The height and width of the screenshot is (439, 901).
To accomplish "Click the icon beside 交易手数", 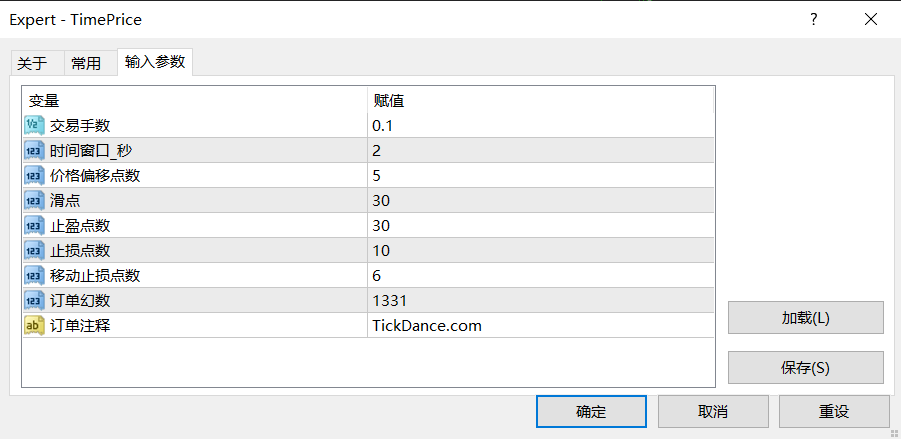I will 33,125.
